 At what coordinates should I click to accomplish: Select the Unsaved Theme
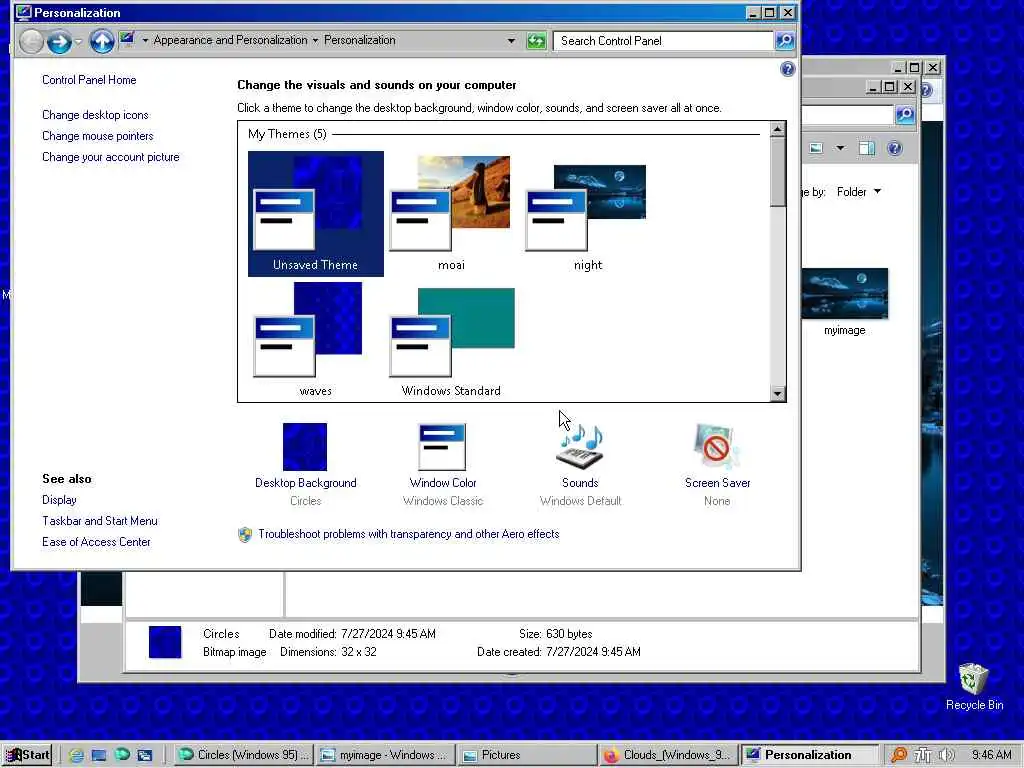(x=315, y=214)
